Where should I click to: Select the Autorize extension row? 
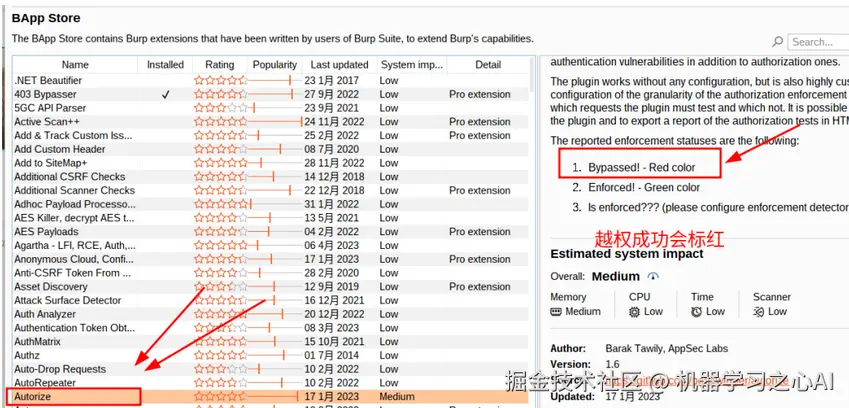click(271, 397)
